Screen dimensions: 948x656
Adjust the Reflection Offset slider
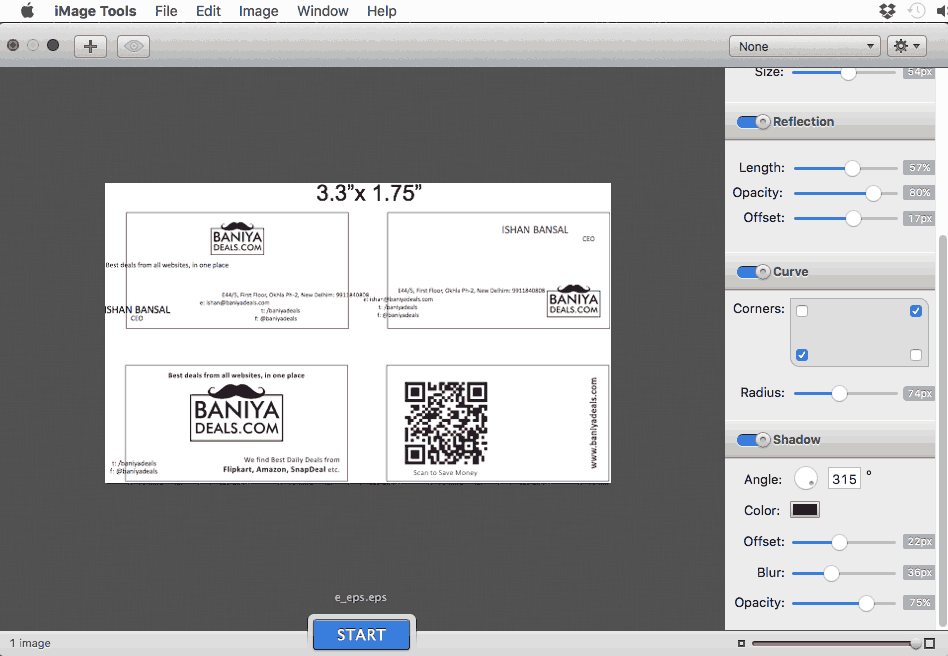[845, 218]
